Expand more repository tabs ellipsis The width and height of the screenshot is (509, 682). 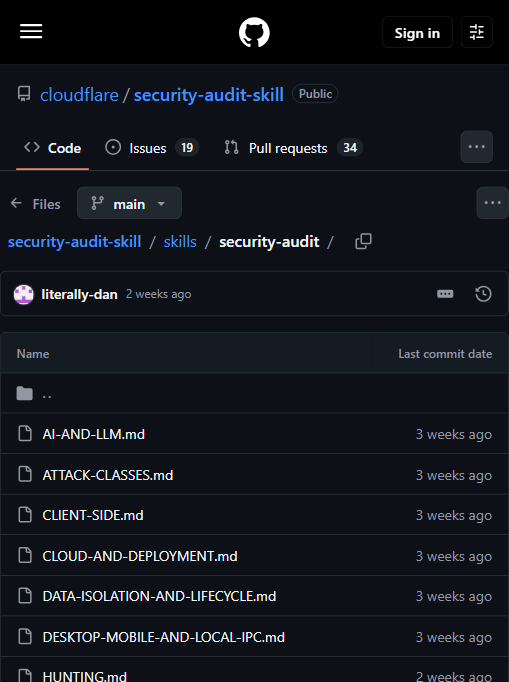[x=477, y=147]
